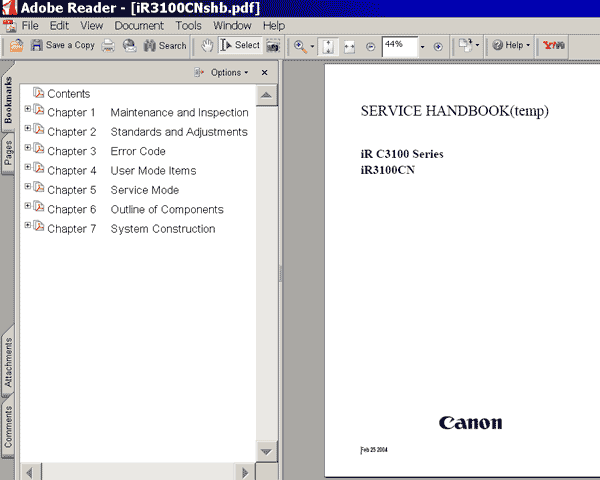The width and height of the screenshot is (600, 480).
Task: Select Chapter 7 System Construction bookmark
Action: (131, 229)
